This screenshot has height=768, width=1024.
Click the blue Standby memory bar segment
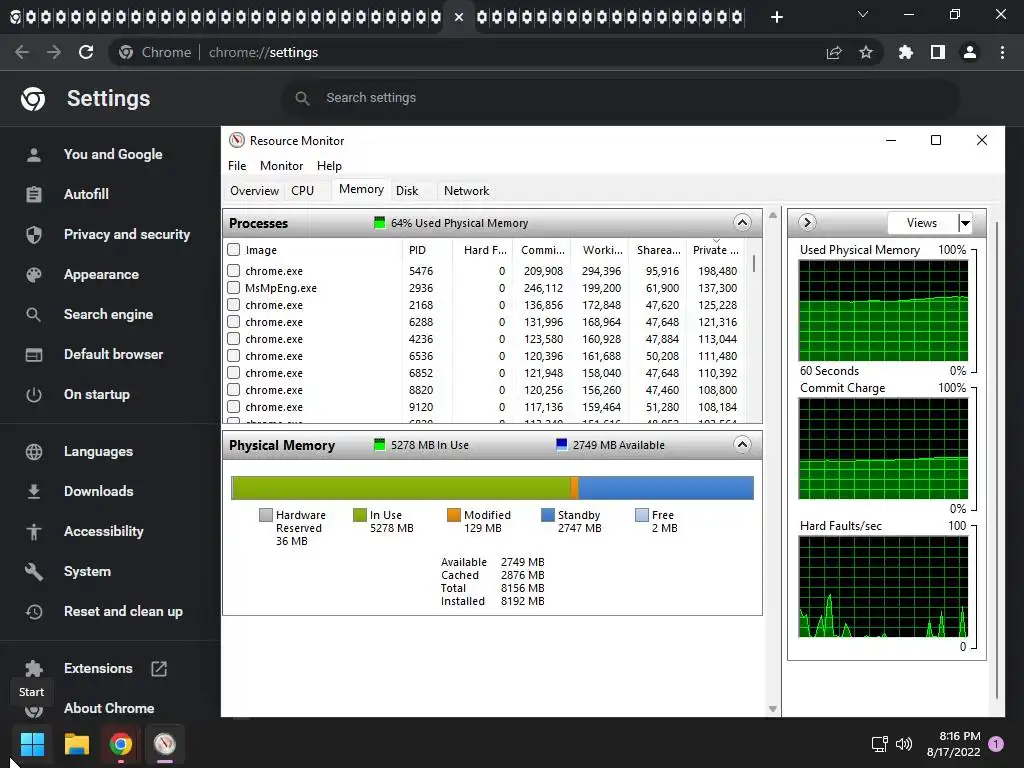click(x=665, y=488)
